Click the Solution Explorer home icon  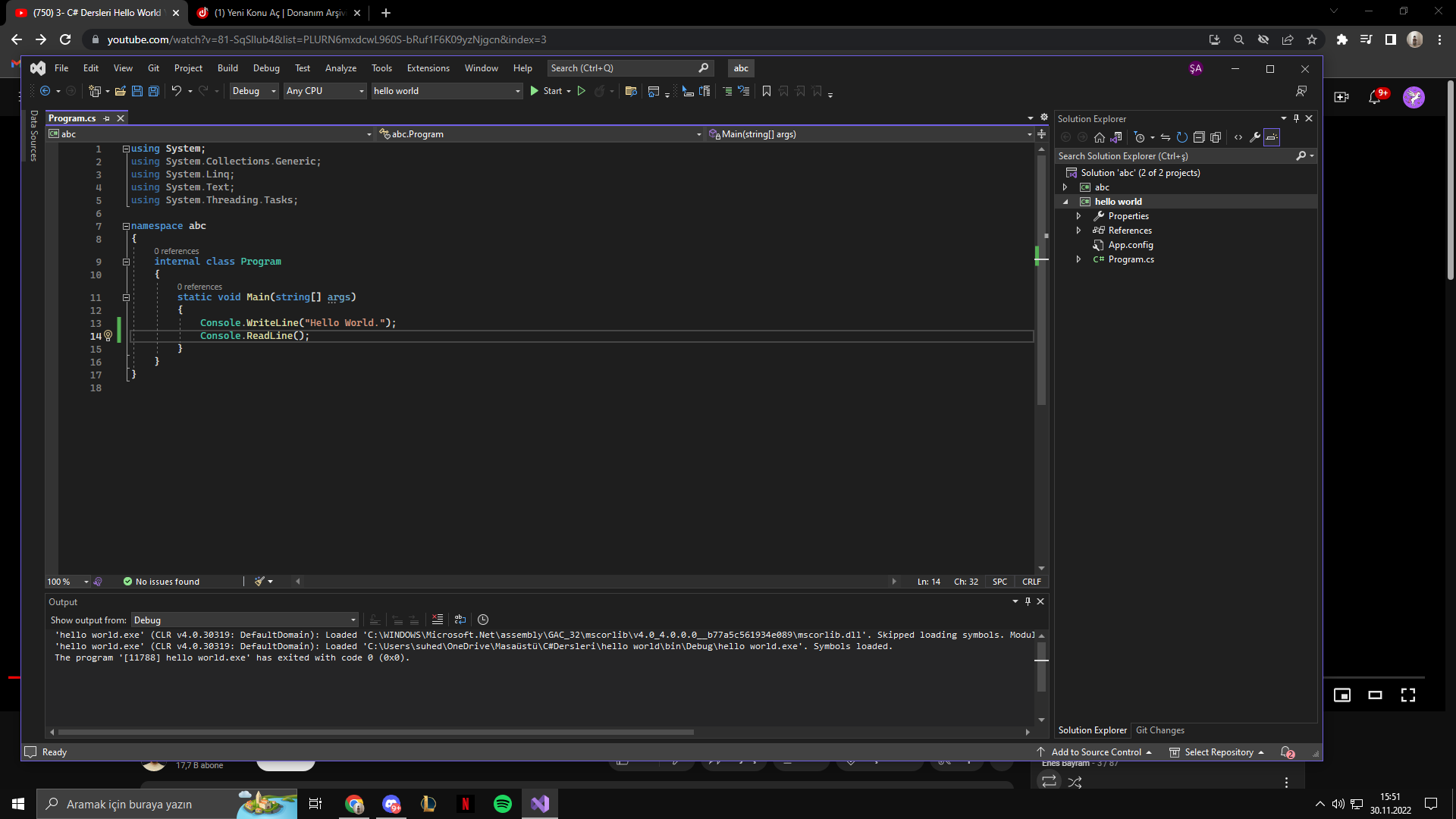[x=1099, y=137]
